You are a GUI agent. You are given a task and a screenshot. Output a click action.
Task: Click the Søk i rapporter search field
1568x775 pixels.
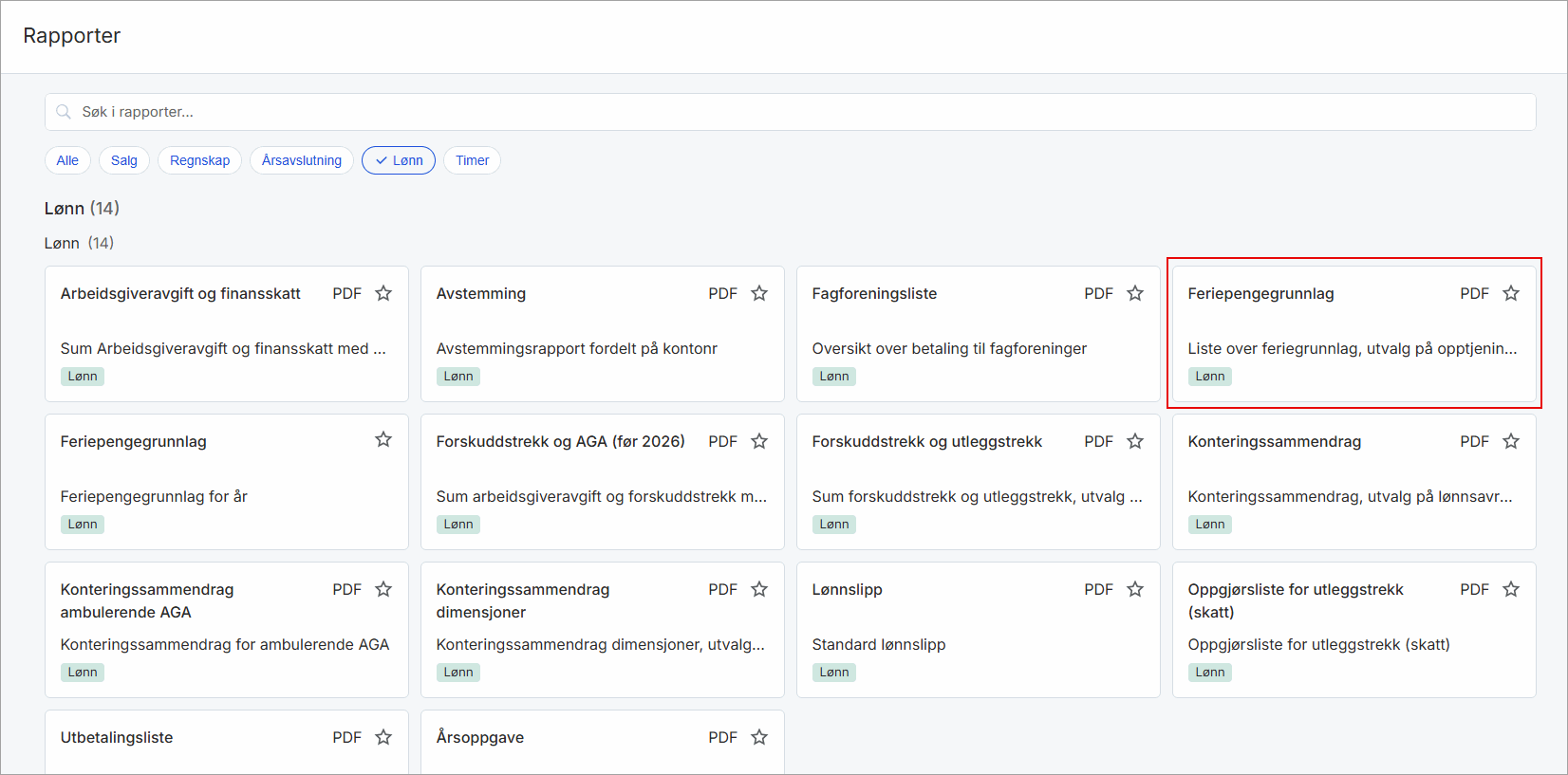[x=790, y=112]
